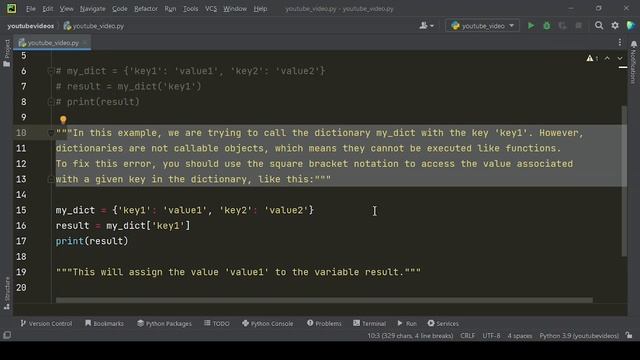The width and height of the screenshot is (640, 360).
Task: Toggle the fold end marker at line 13
Action: pyautogui.click(x=51, y=179)
